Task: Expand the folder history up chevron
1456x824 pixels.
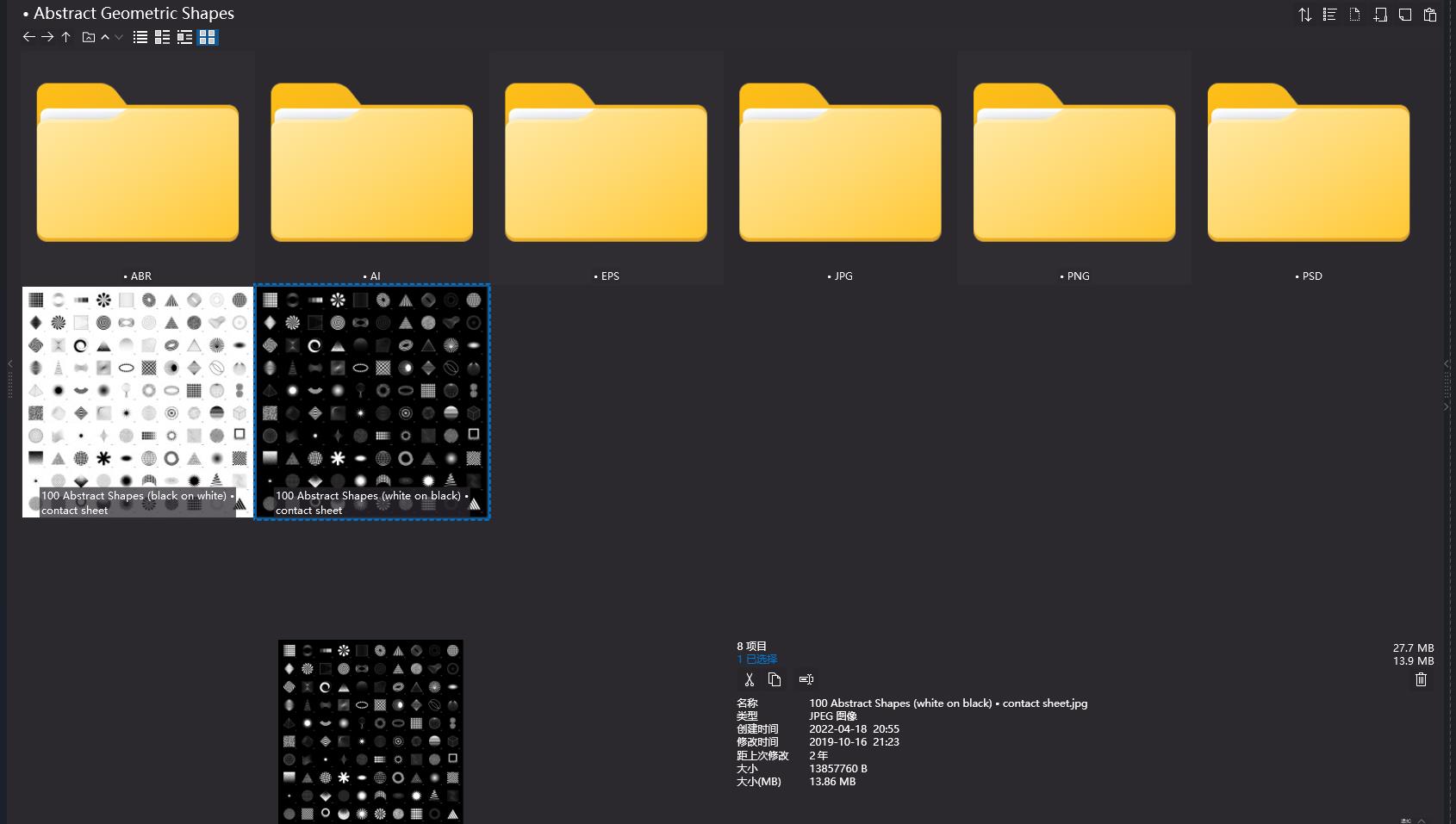Action: click(x=105, y=37)
